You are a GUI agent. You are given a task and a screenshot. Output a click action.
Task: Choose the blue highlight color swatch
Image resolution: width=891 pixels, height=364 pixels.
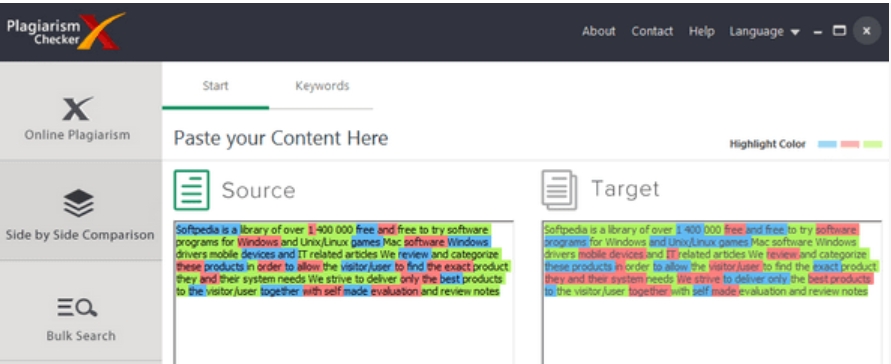coord(827,144)
